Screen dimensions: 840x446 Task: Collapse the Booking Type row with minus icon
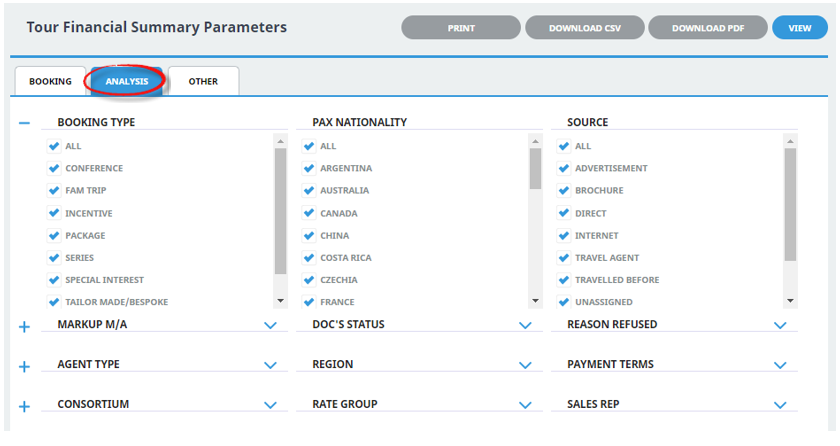[25, 124]
